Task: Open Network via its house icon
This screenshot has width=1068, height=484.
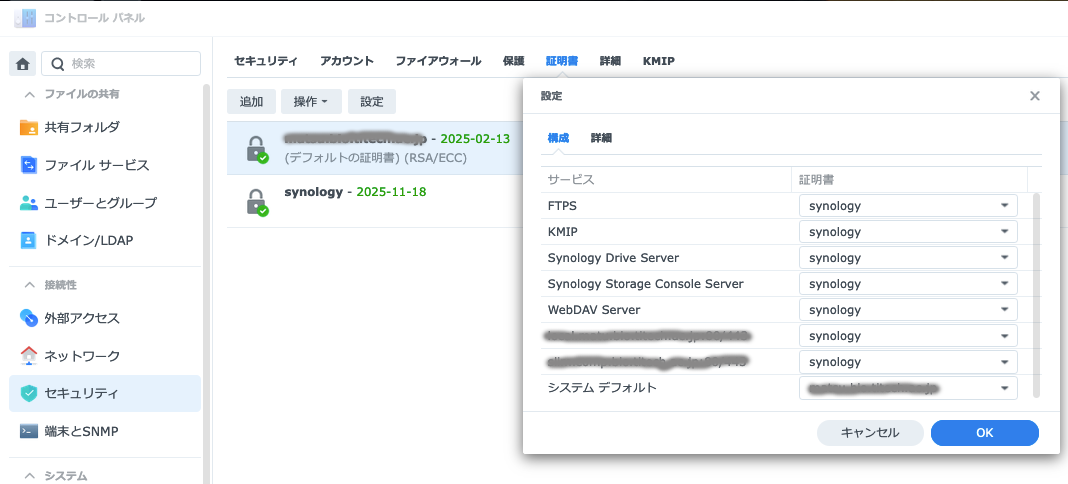Action: coord(29,355)
